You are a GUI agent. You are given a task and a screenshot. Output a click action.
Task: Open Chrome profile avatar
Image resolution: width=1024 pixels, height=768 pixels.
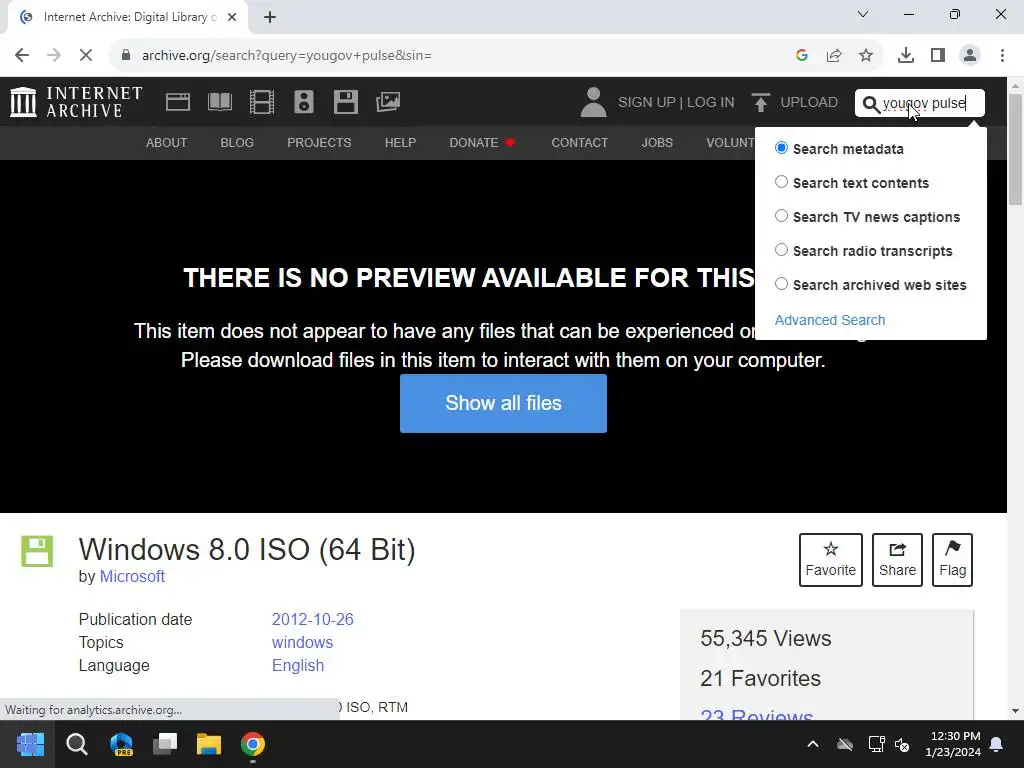970,56
